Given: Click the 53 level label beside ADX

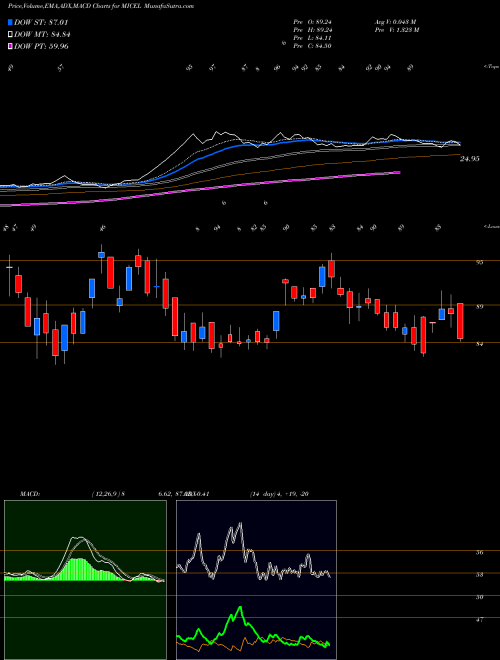Looking at the screenshot, I should [479, 575].
